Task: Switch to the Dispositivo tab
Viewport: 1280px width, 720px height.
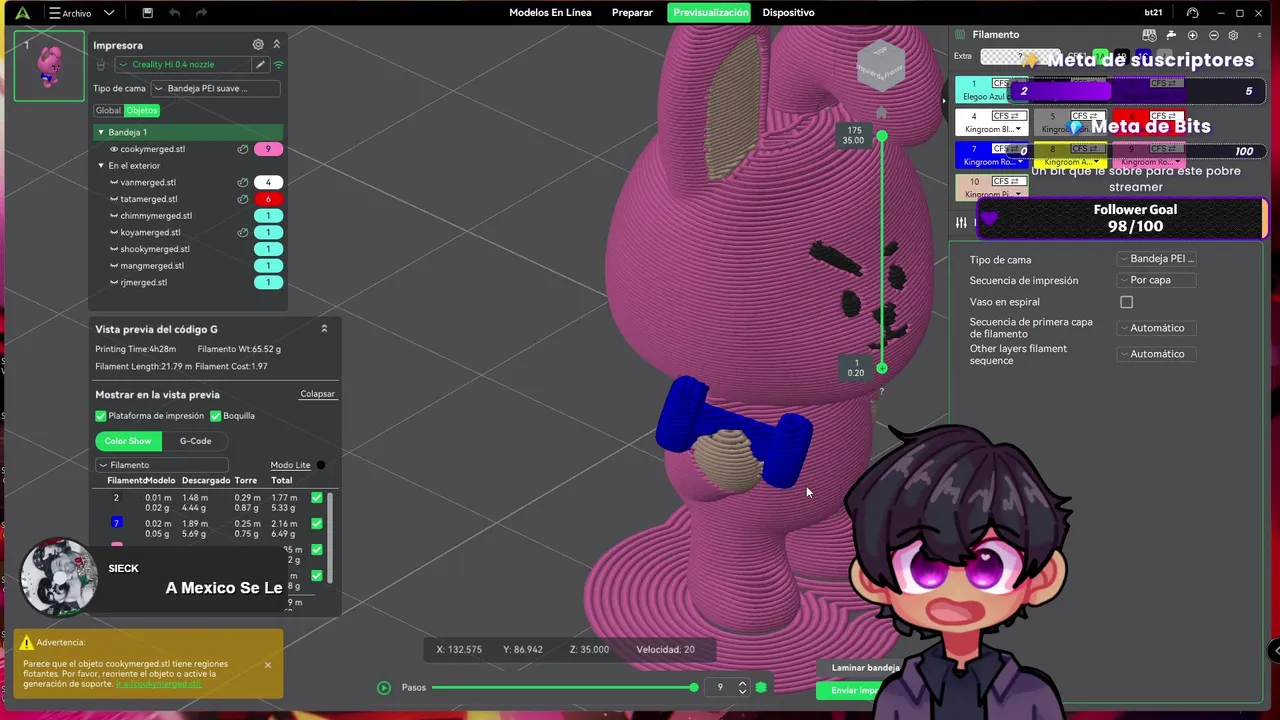Action: pyautogui.click(x=788, y=13)
